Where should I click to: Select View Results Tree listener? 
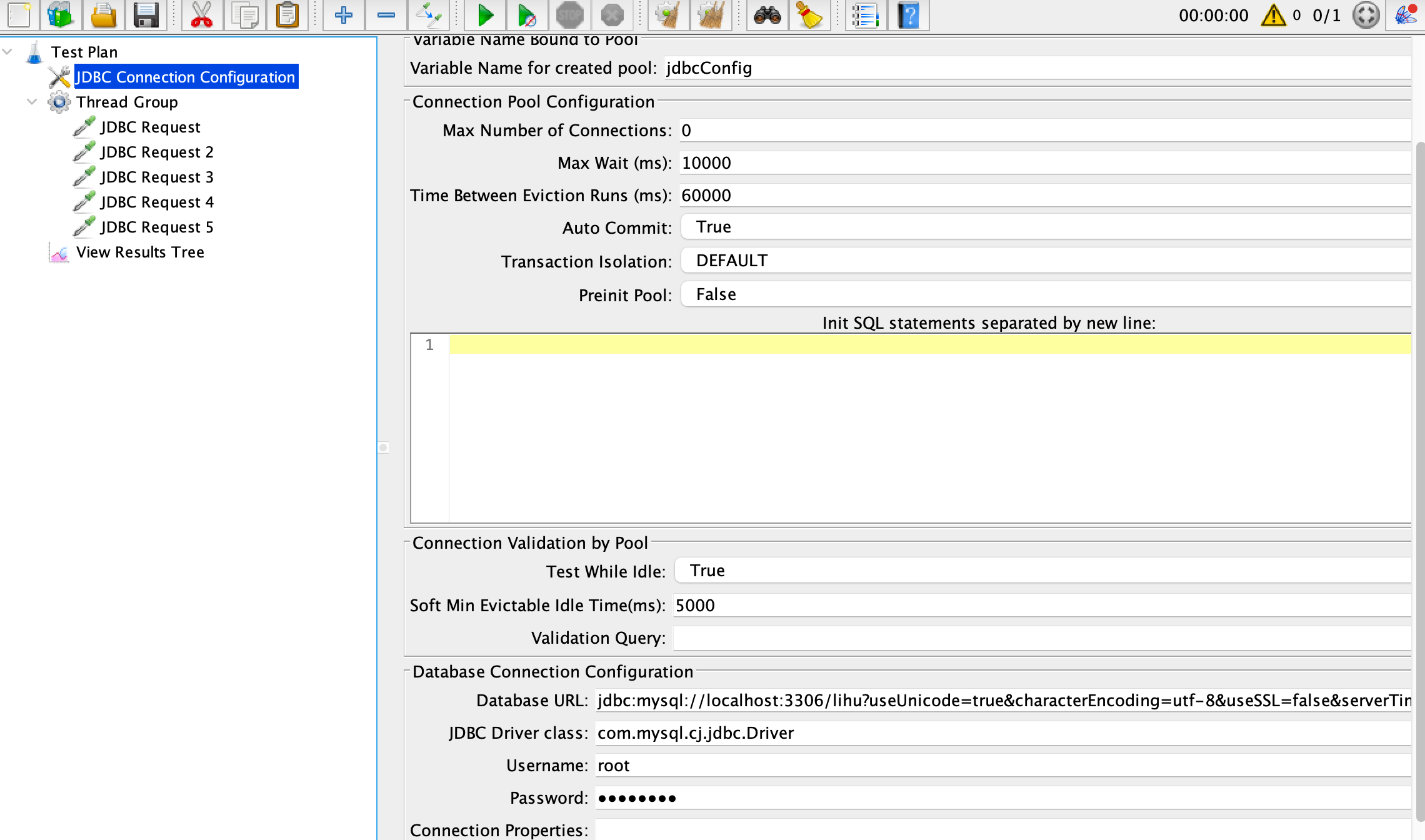(140, 252)
